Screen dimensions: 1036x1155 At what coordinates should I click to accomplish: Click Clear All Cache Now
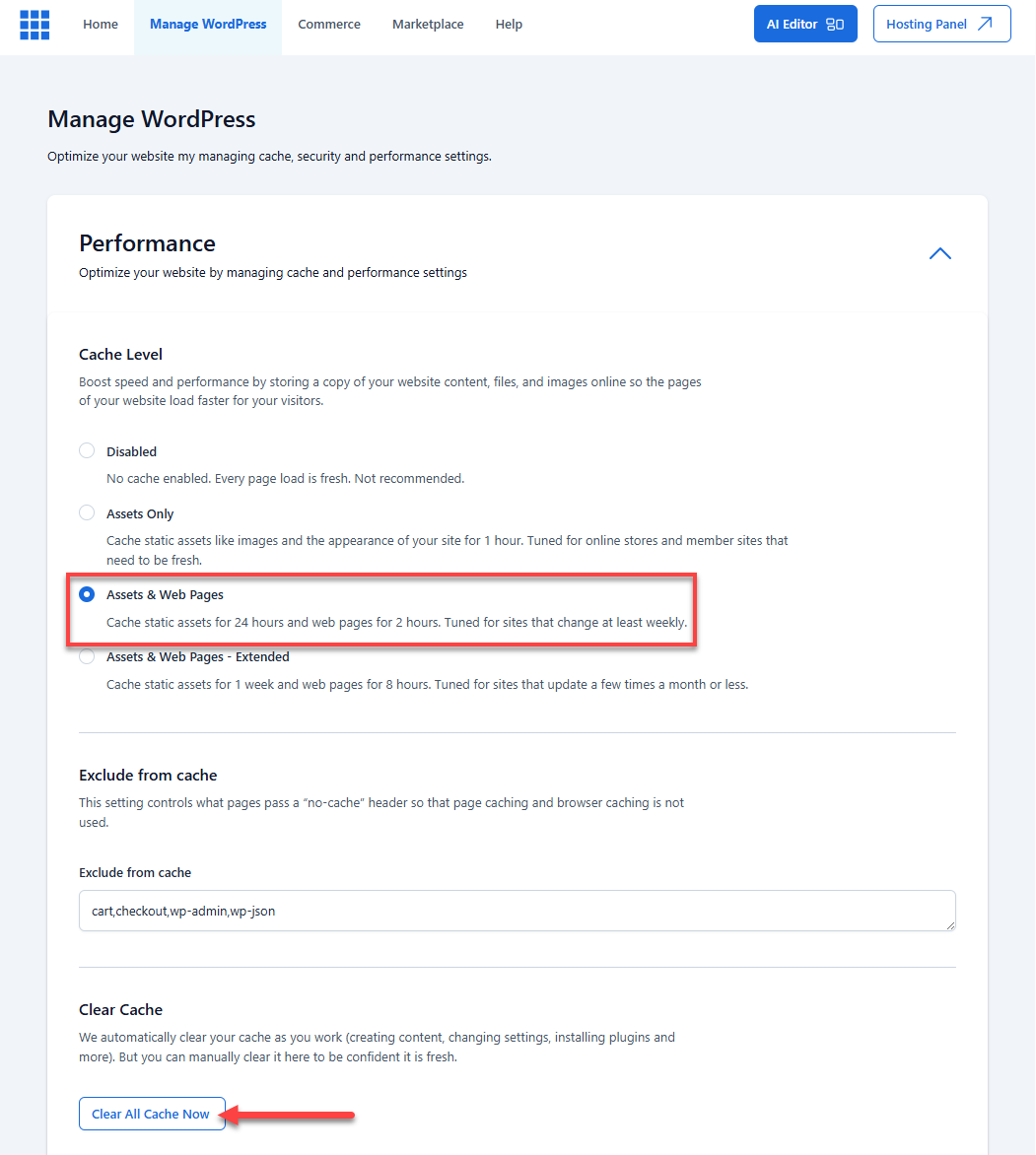pos(152,1113)
